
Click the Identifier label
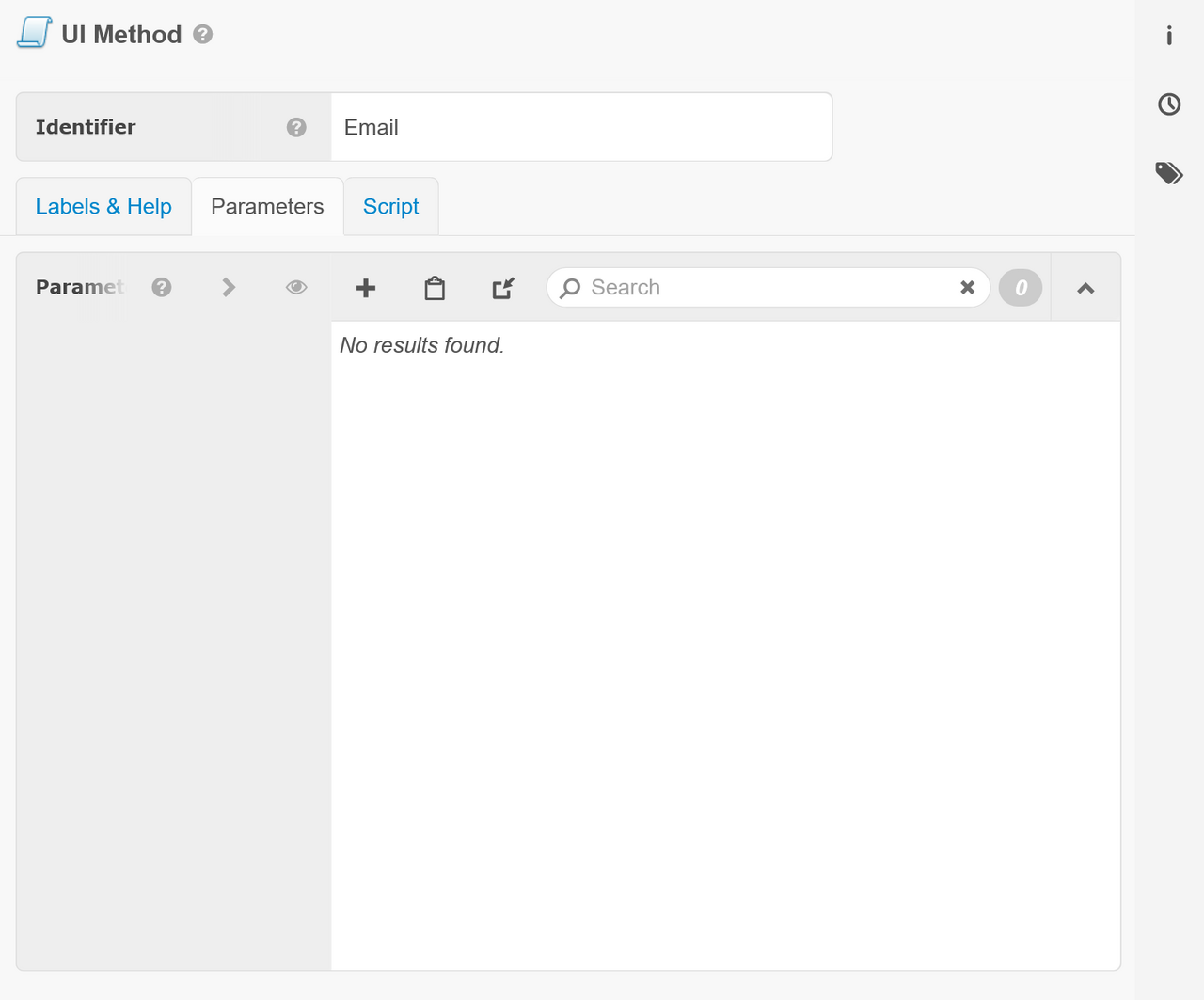point(86,127)
